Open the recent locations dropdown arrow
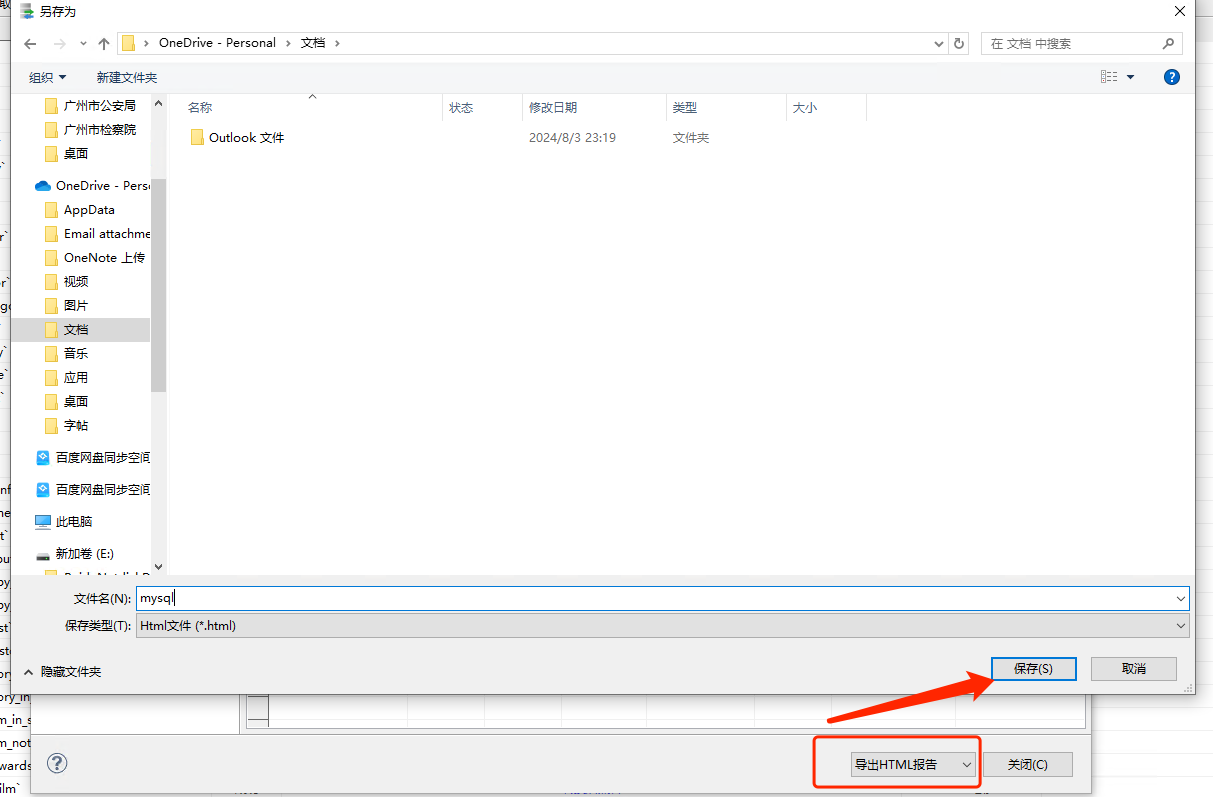 (x=84, y=44)
